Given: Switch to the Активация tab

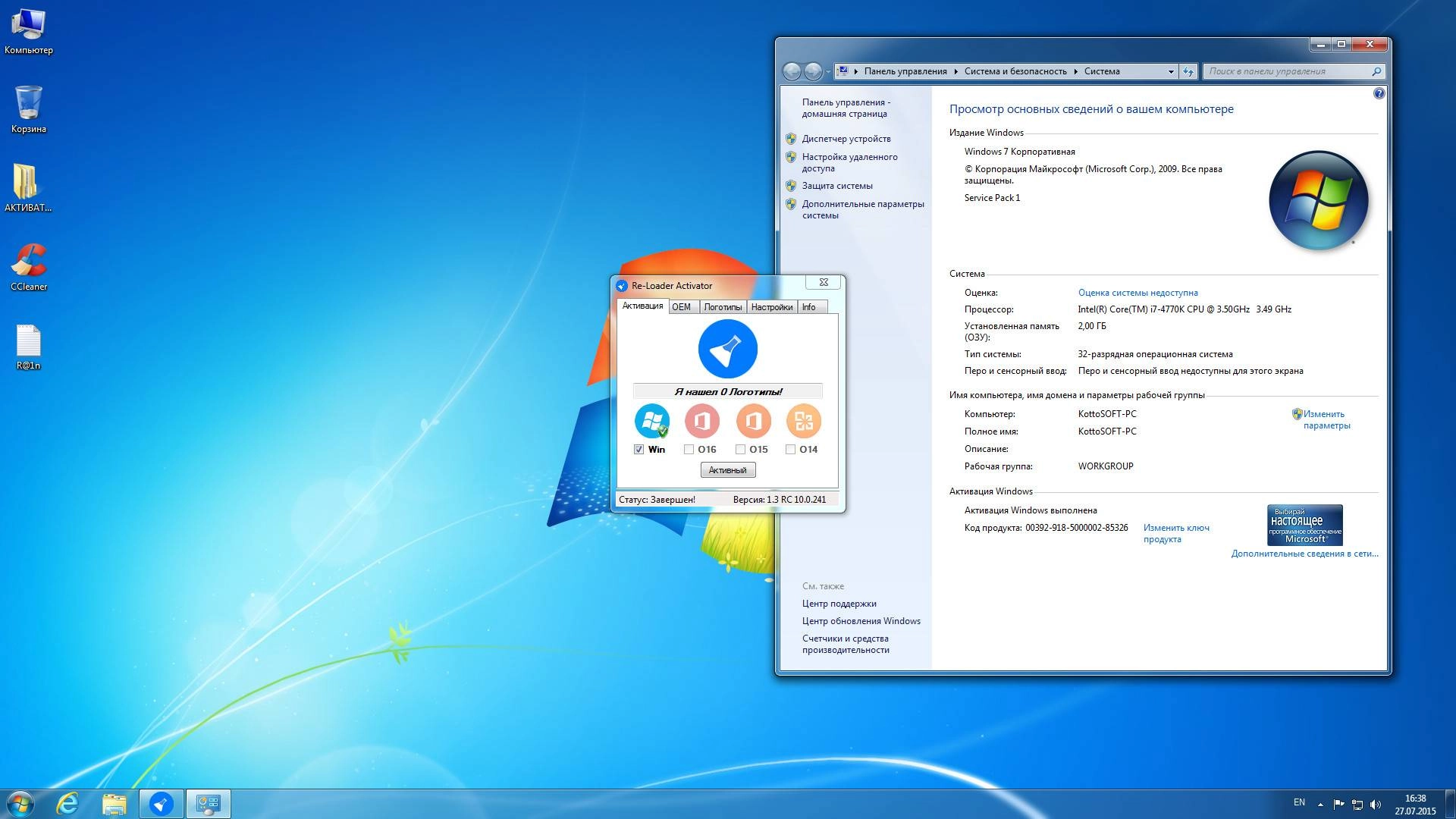Looking at the screenshot, I should click(642, 306).
